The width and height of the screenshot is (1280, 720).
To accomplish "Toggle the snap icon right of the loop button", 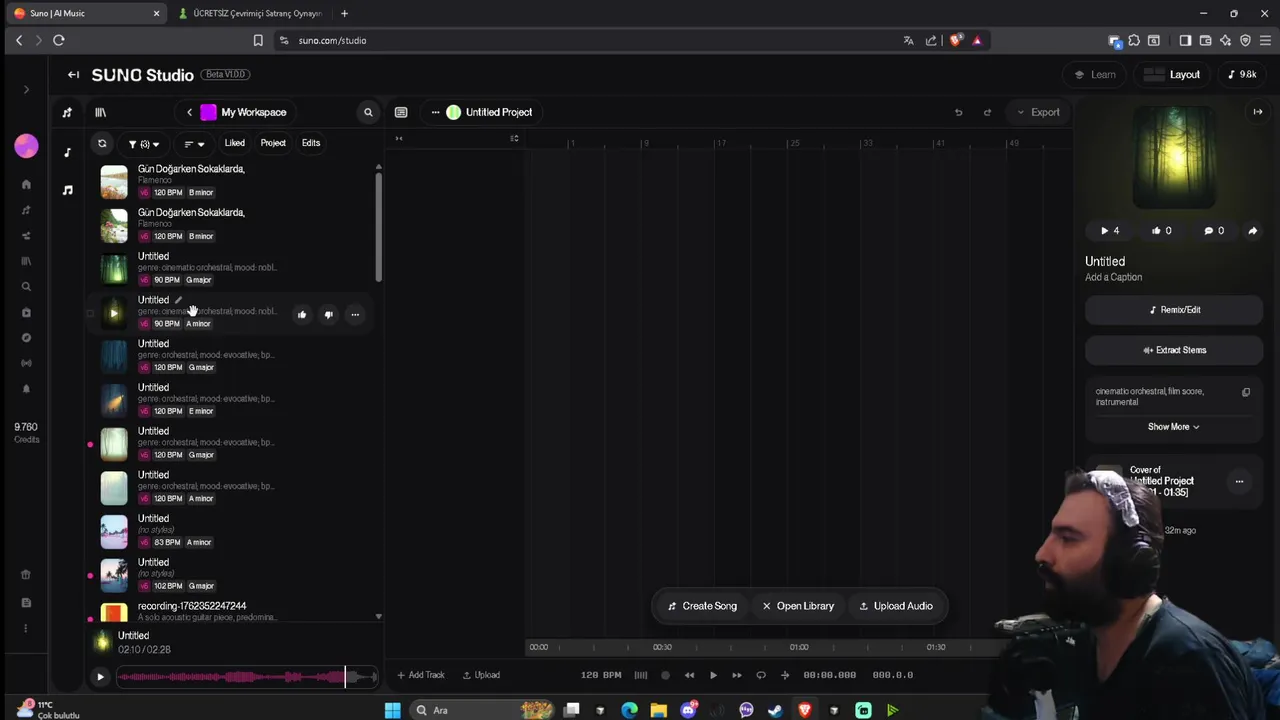I will (785, 676).
